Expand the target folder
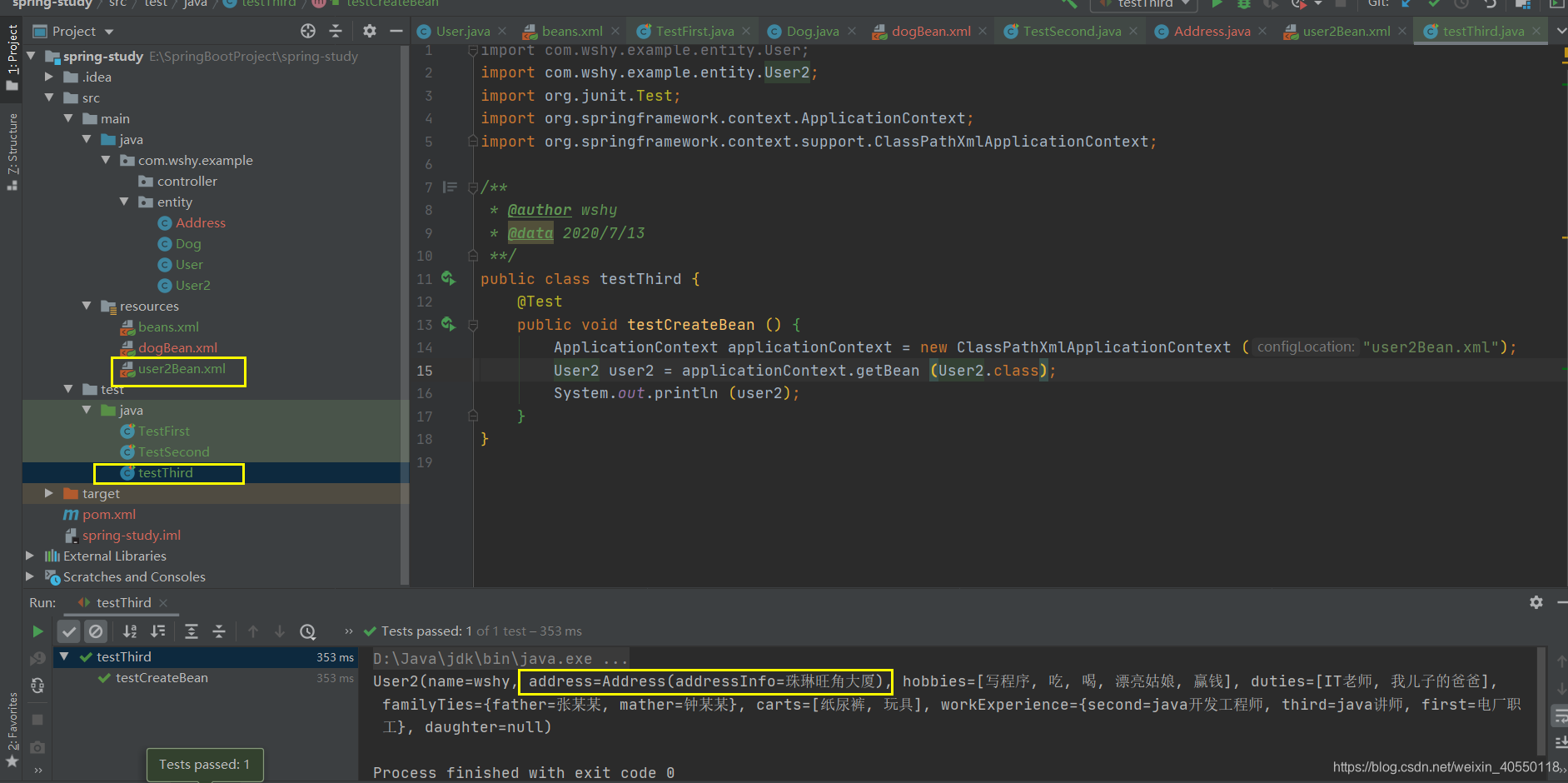 pos(49,493)
